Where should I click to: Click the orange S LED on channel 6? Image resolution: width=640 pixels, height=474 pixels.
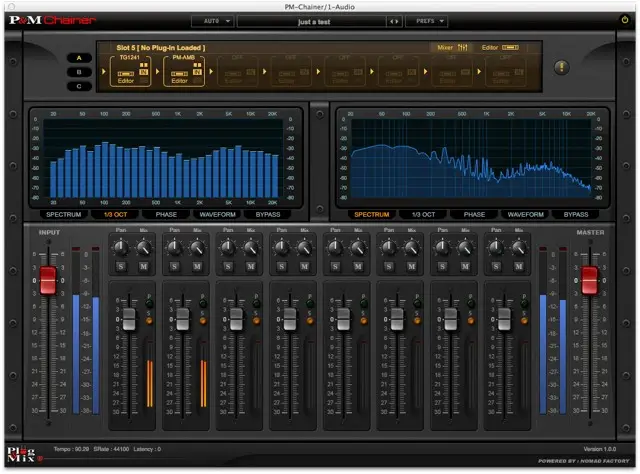tap(417, 321)
